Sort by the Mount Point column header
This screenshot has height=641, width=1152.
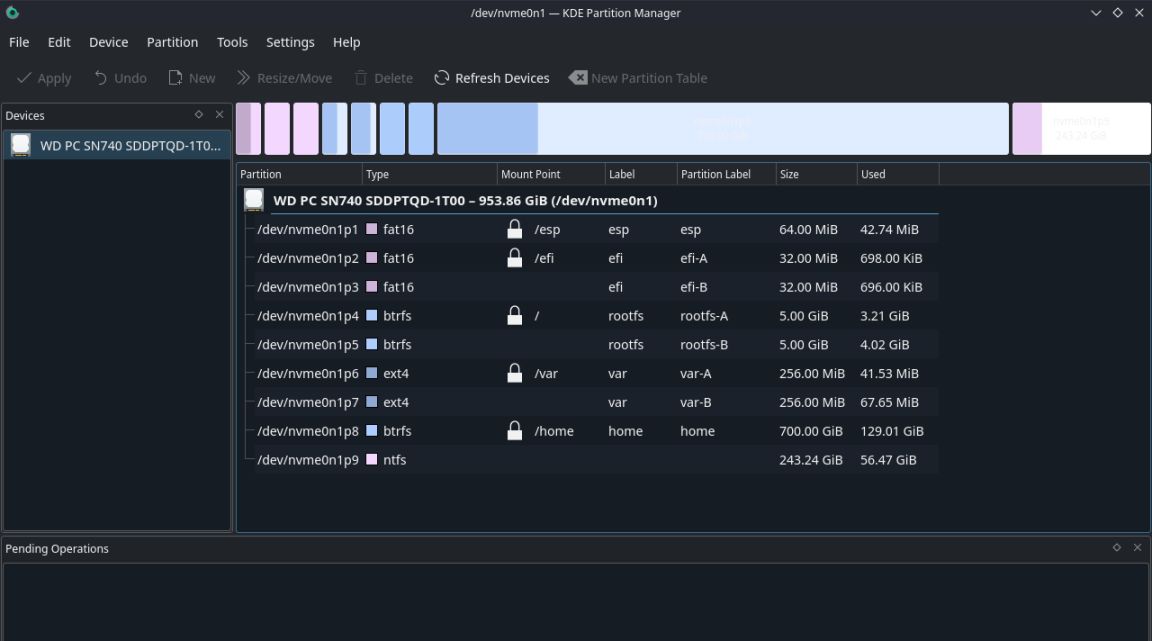click(551, 174)
